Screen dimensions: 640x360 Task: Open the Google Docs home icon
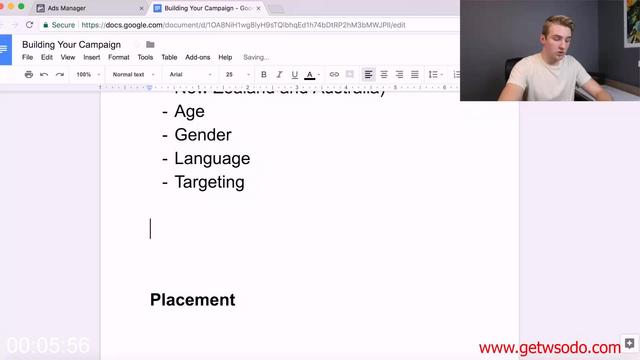[5, 50]
